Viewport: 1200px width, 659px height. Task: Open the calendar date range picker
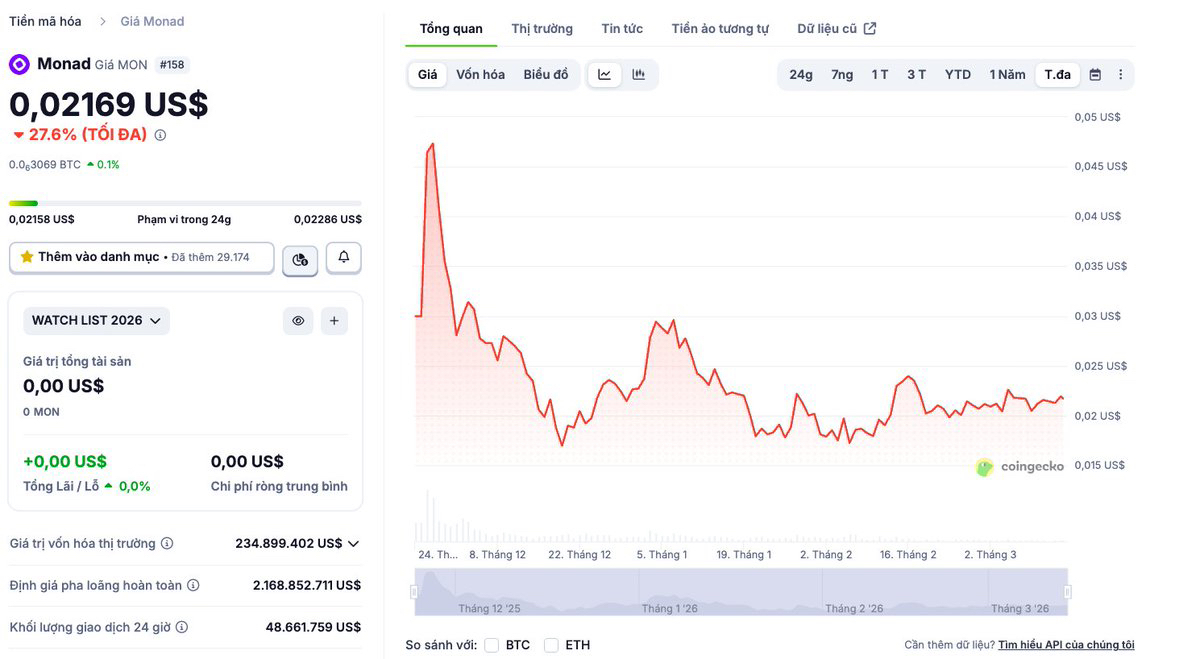(1095, 75)
